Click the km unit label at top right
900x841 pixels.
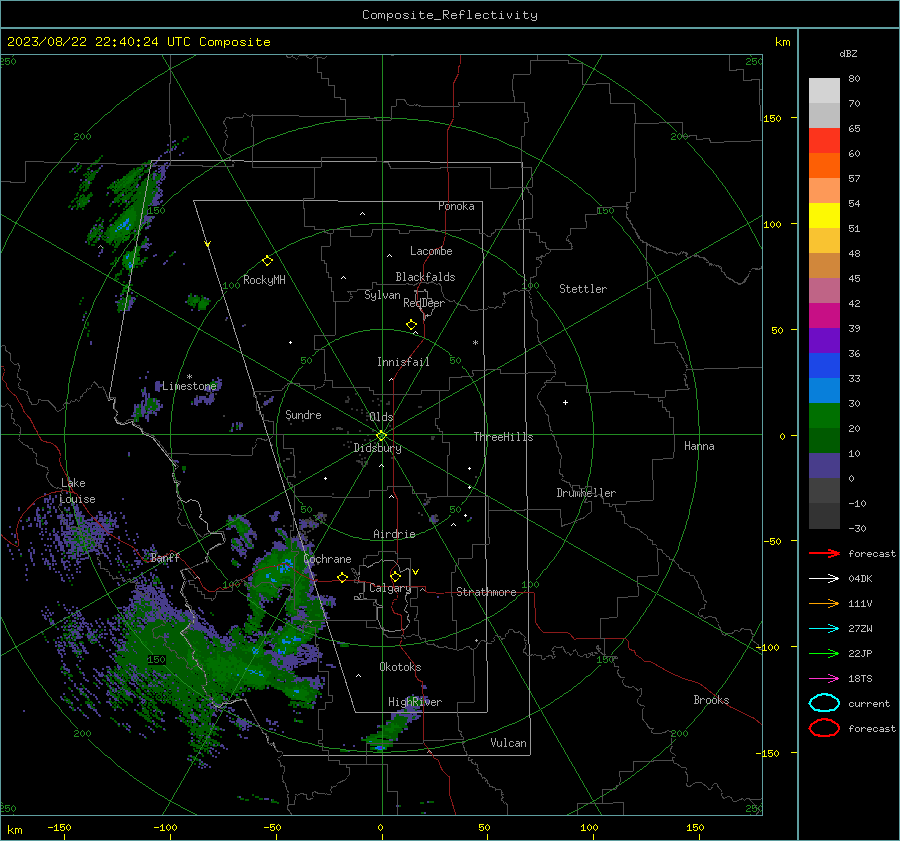(782, 42)
